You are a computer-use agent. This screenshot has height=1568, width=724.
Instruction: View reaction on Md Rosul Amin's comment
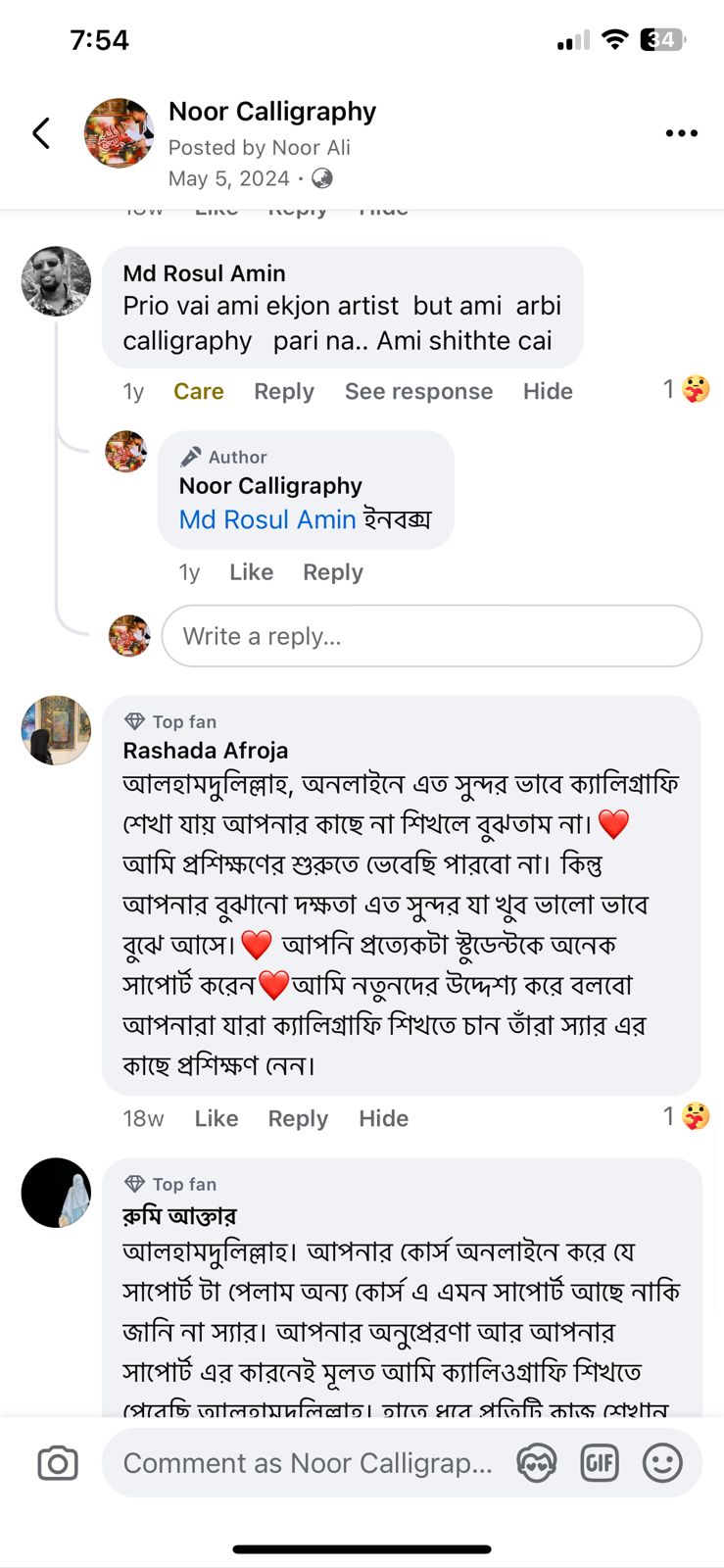click(x=686, y=389)
